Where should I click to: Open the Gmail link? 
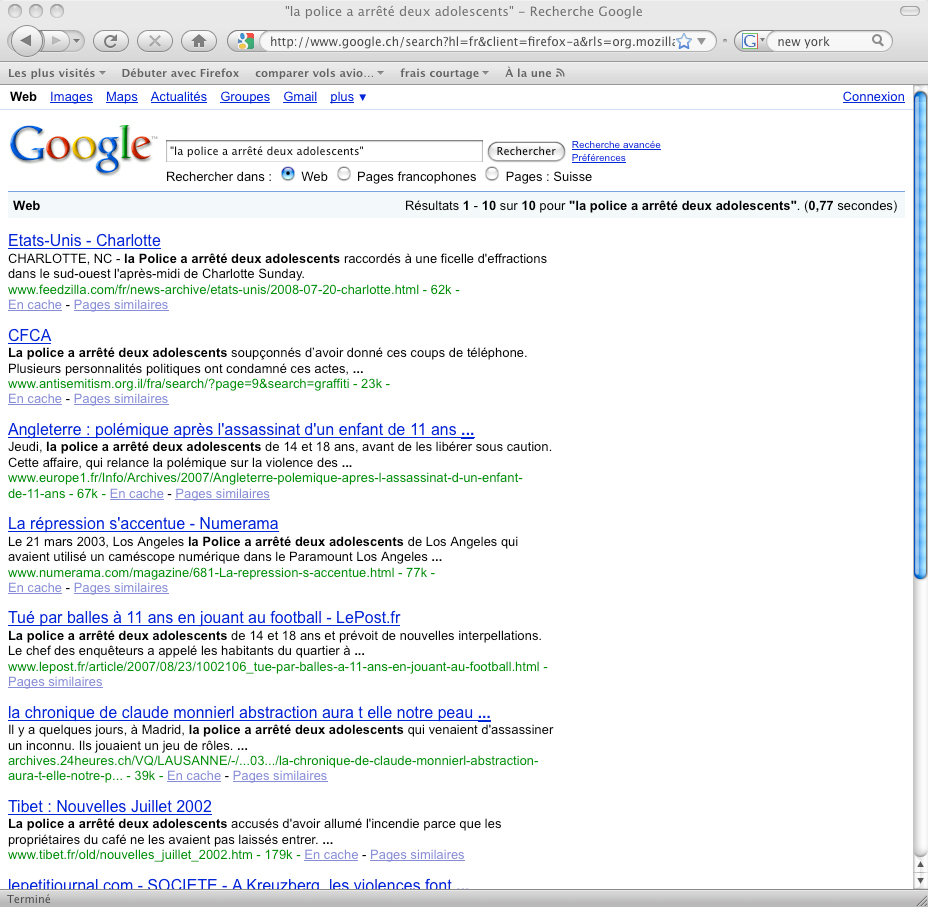coord(300,96)
